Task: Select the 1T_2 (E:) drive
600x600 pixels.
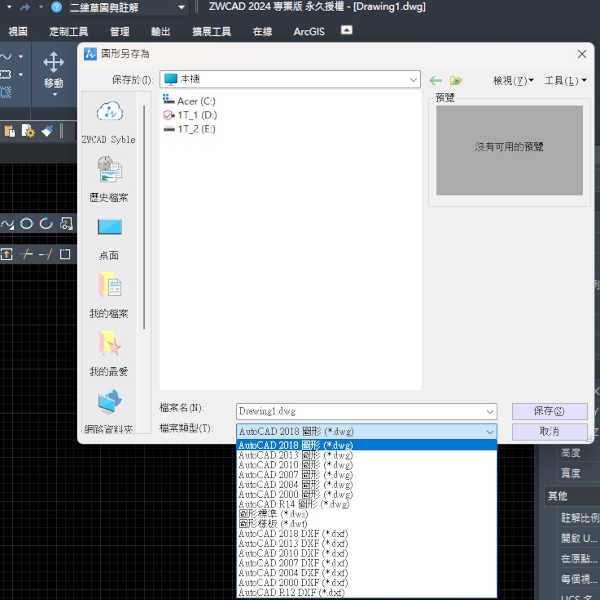Action: pos(189,129)
